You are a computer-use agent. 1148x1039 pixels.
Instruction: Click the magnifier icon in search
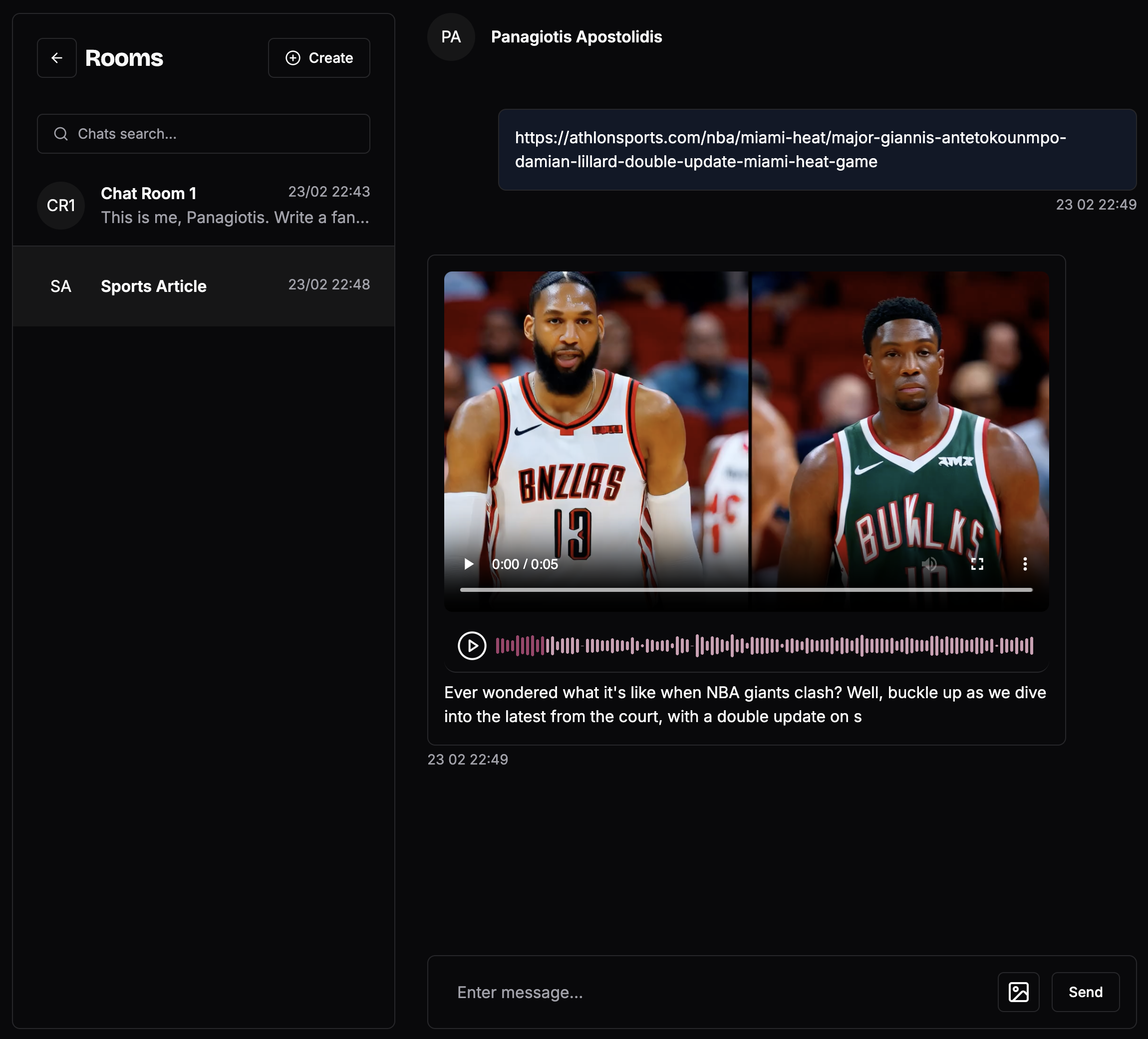[x=61, y=134]
